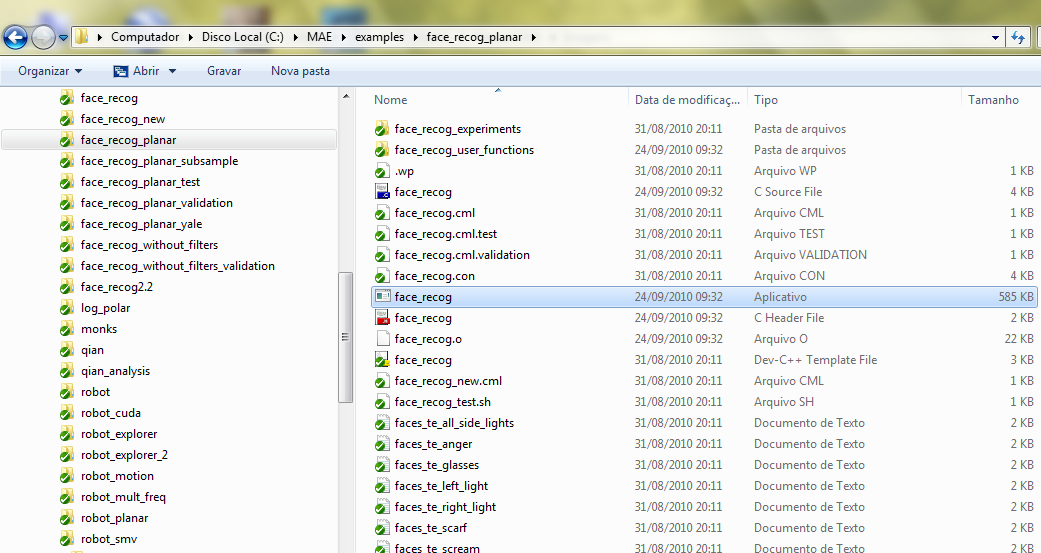
Task: Click the Gravar toolbar button
Action: (x=224, y=71)
